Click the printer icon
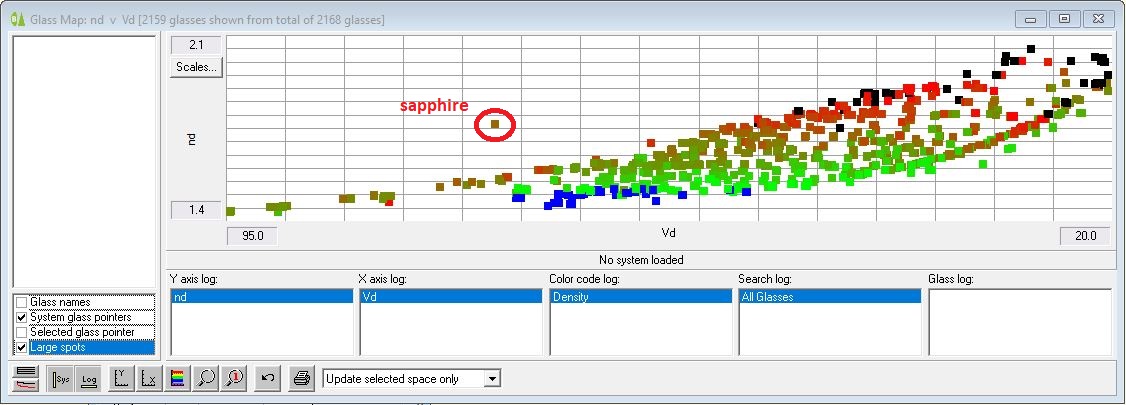The height and width of the screenshot is (405, 1126). pos(300,379)
